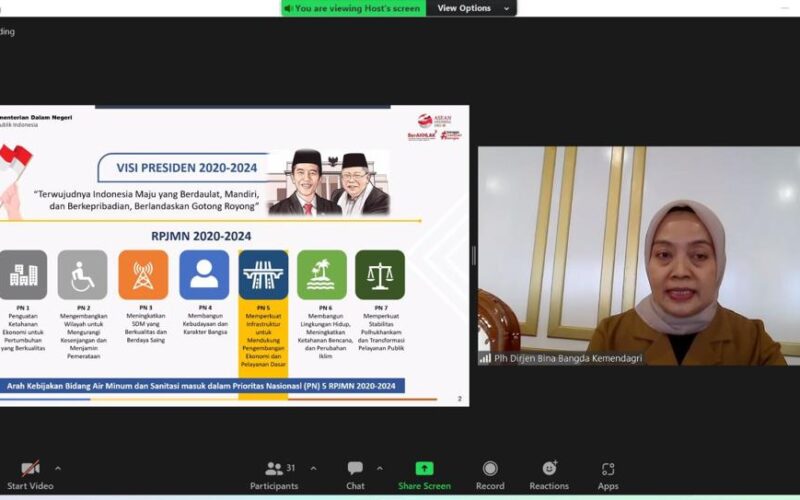Click the green Share Screen button
The image size is (800, 500).
[424, 475]
